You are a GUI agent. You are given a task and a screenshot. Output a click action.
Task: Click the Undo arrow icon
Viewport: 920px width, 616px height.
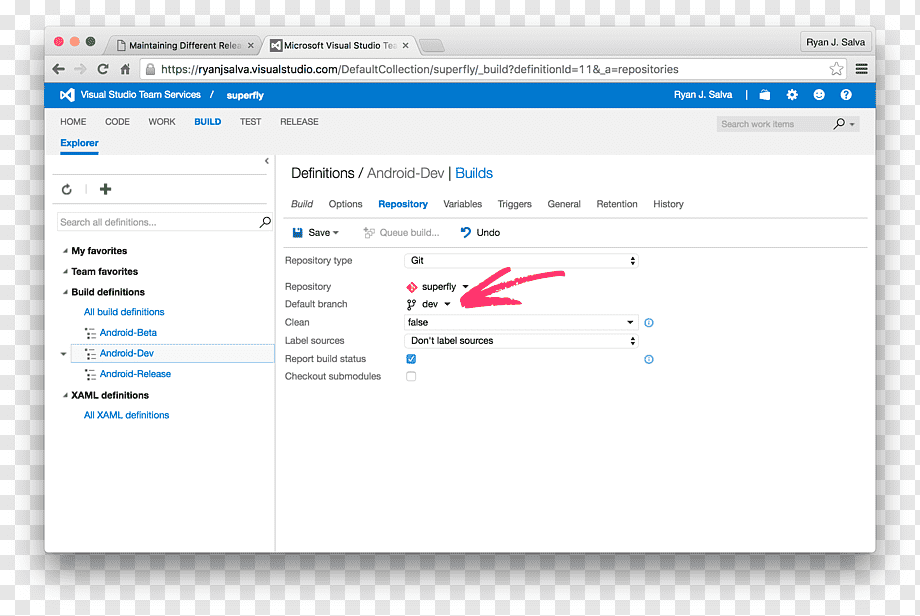tap(466, 232)
